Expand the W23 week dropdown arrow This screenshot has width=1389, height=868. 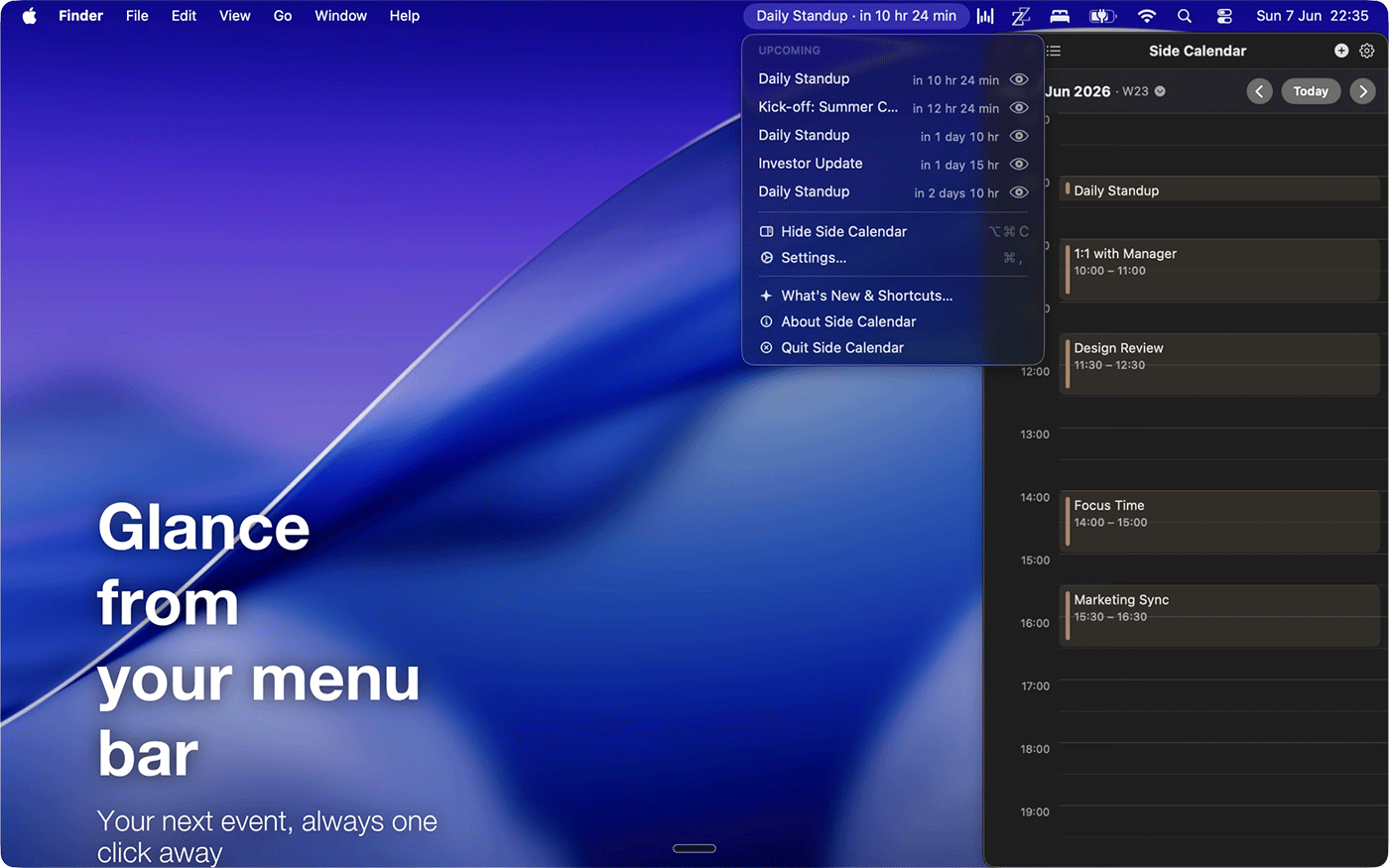(x=1160, y=91)
